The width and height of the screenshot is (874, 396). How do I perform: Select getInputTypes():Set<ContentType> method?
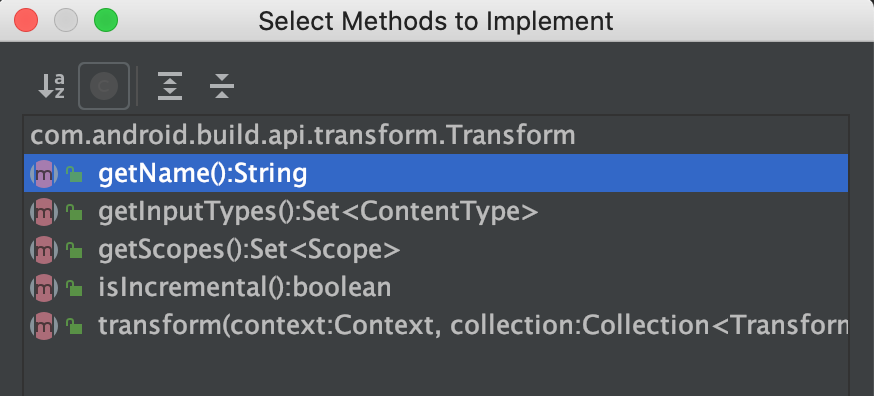point(436,213)
